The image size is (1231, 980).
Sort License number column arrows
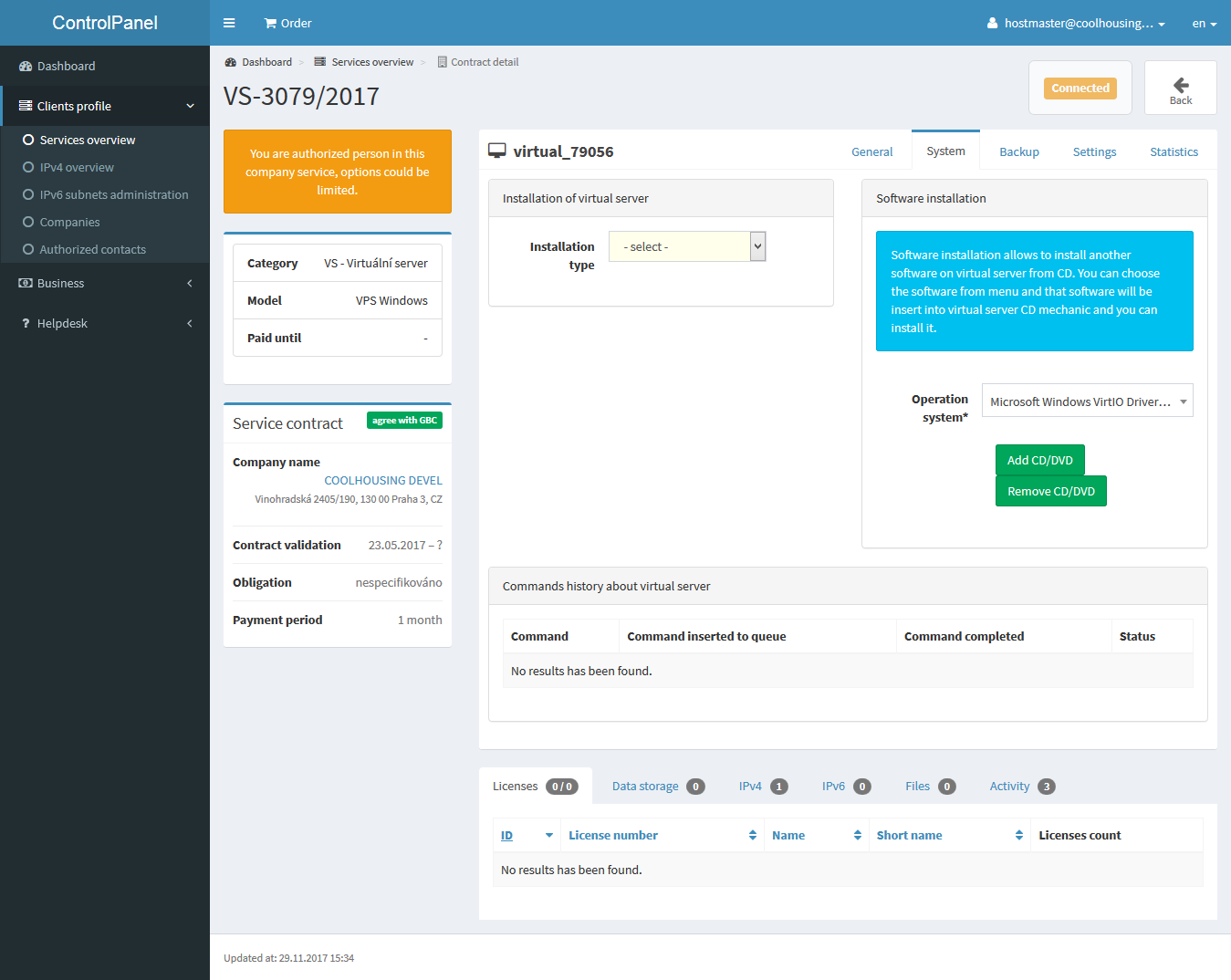coord(753,835)
